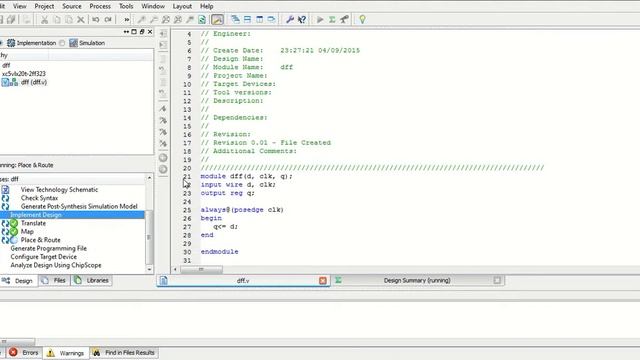Switch to the Libraries tab

(91, 280)
